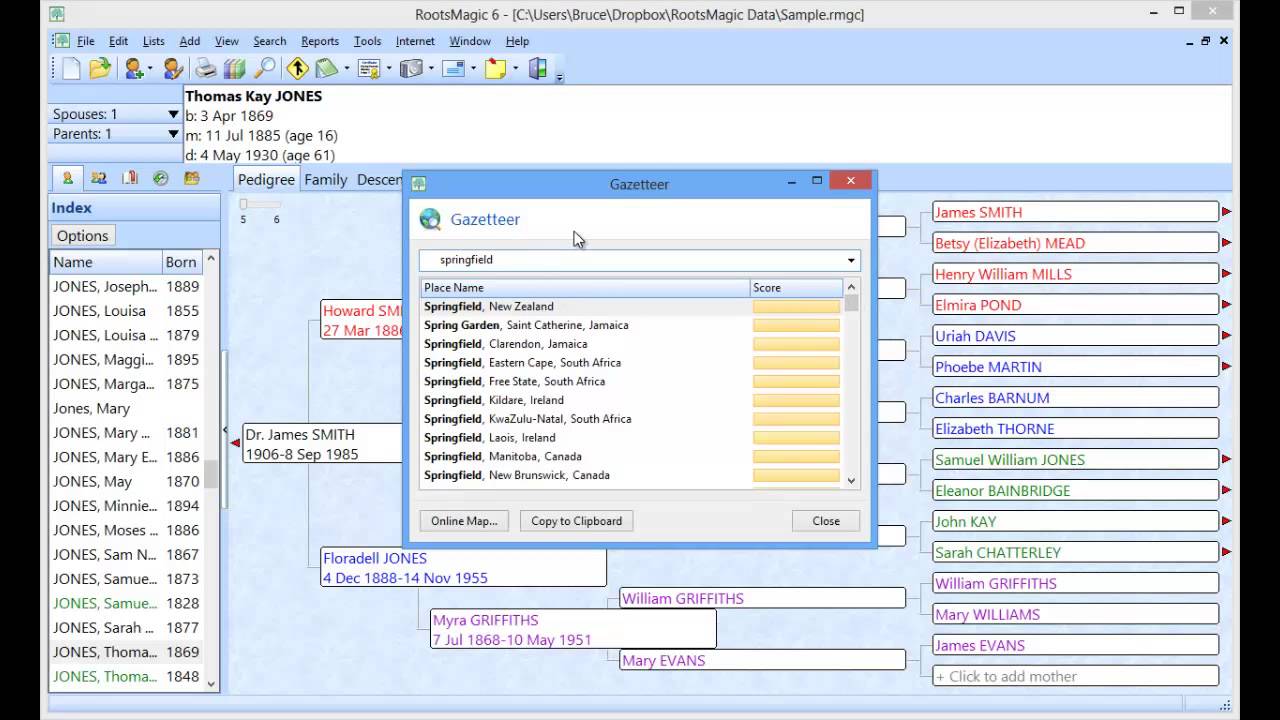Viewport: 1280px width, 720px height.
Task: Click score bar for Springfield, Manitoba, Canada
Action: (796, 457)
